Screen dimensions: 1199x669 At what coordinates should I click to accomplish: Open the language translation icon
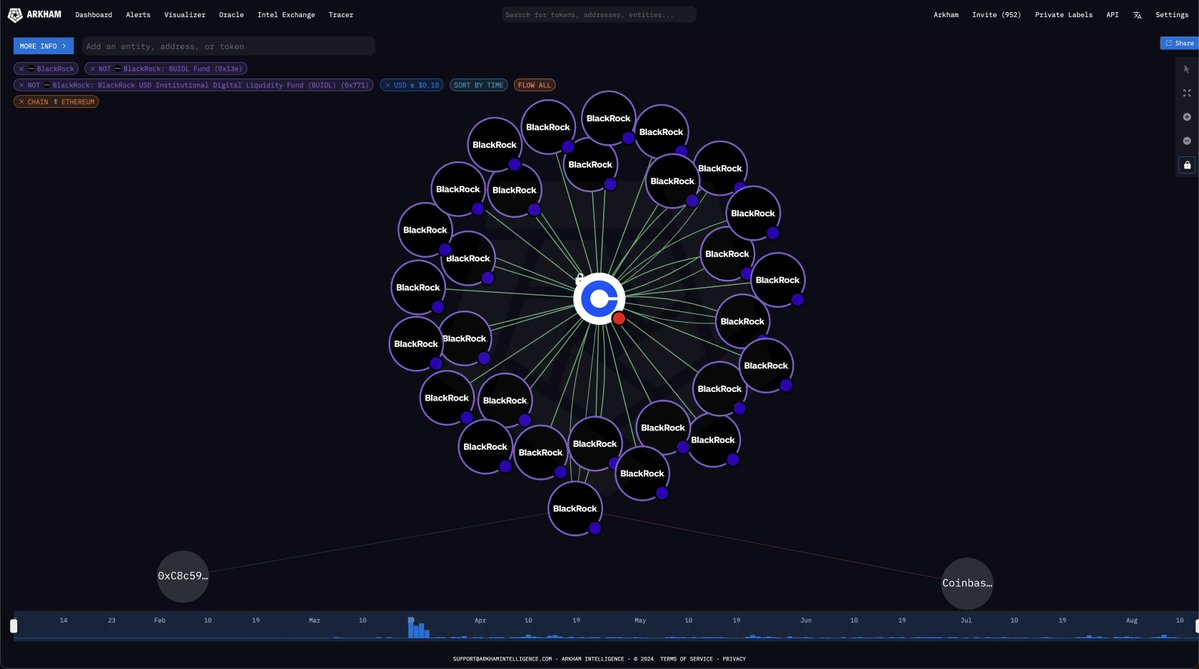pyautogui.click(x=1137, y=15)
